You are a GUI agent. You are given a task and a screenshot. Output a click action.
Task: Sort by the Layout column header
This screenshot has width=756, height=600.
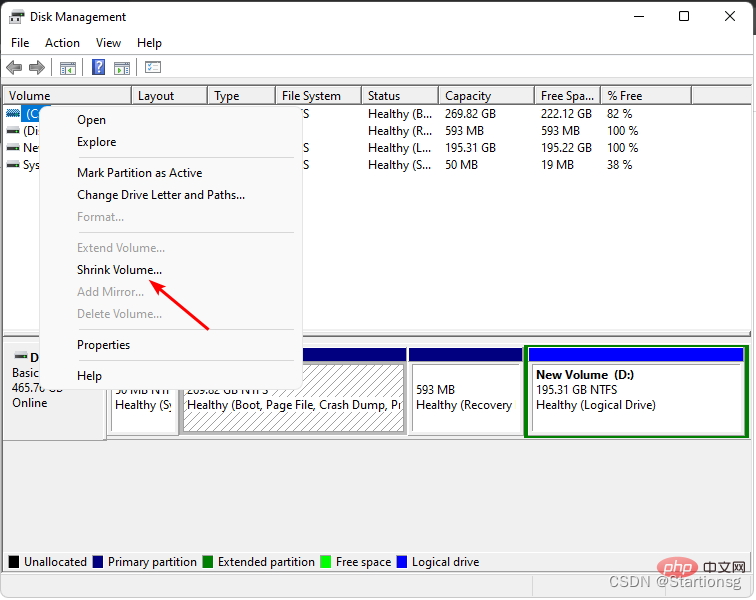(x=169, y=95)
